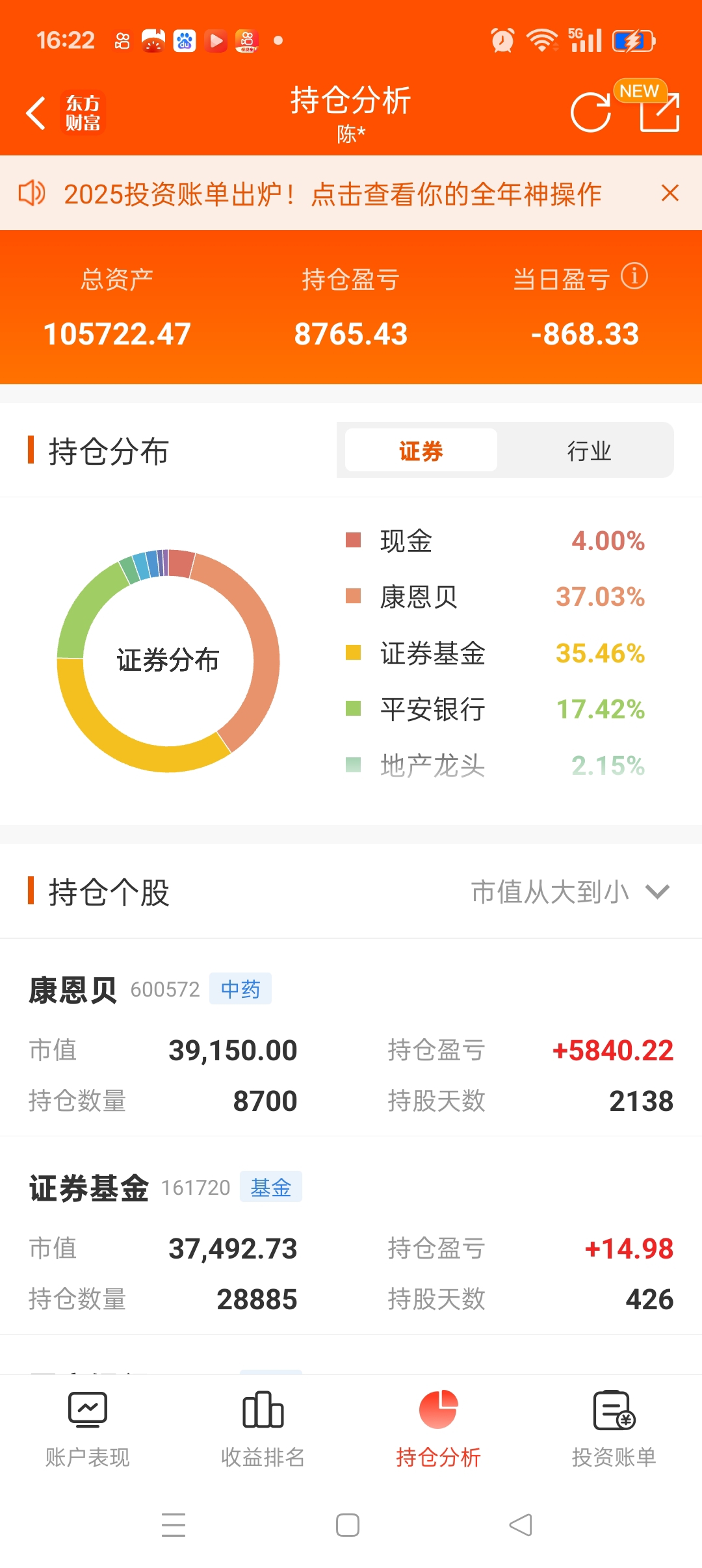Tap the Wi-Fi status bar icon
Viewport: 702px width, 1568px height.
pos(542,40)
